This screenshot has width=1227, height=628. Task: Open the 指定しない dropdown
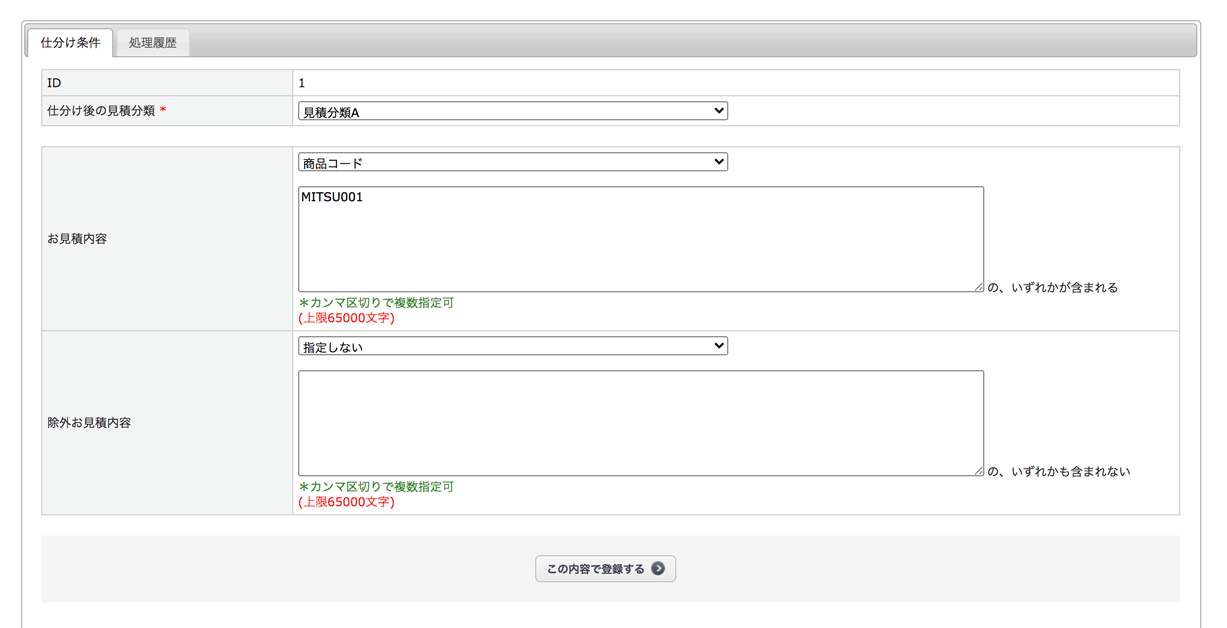512,346
